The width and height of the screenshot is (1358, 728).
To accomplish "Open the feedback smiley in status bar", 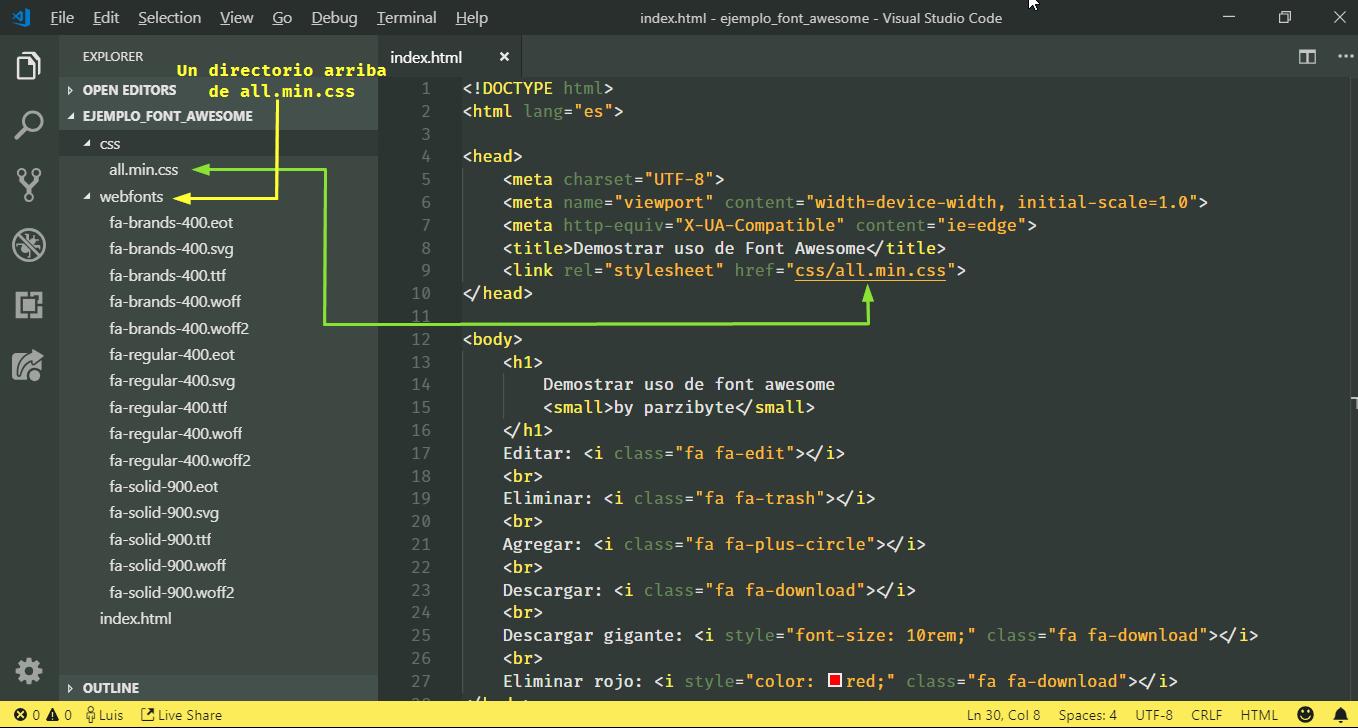I will 1305,715.
